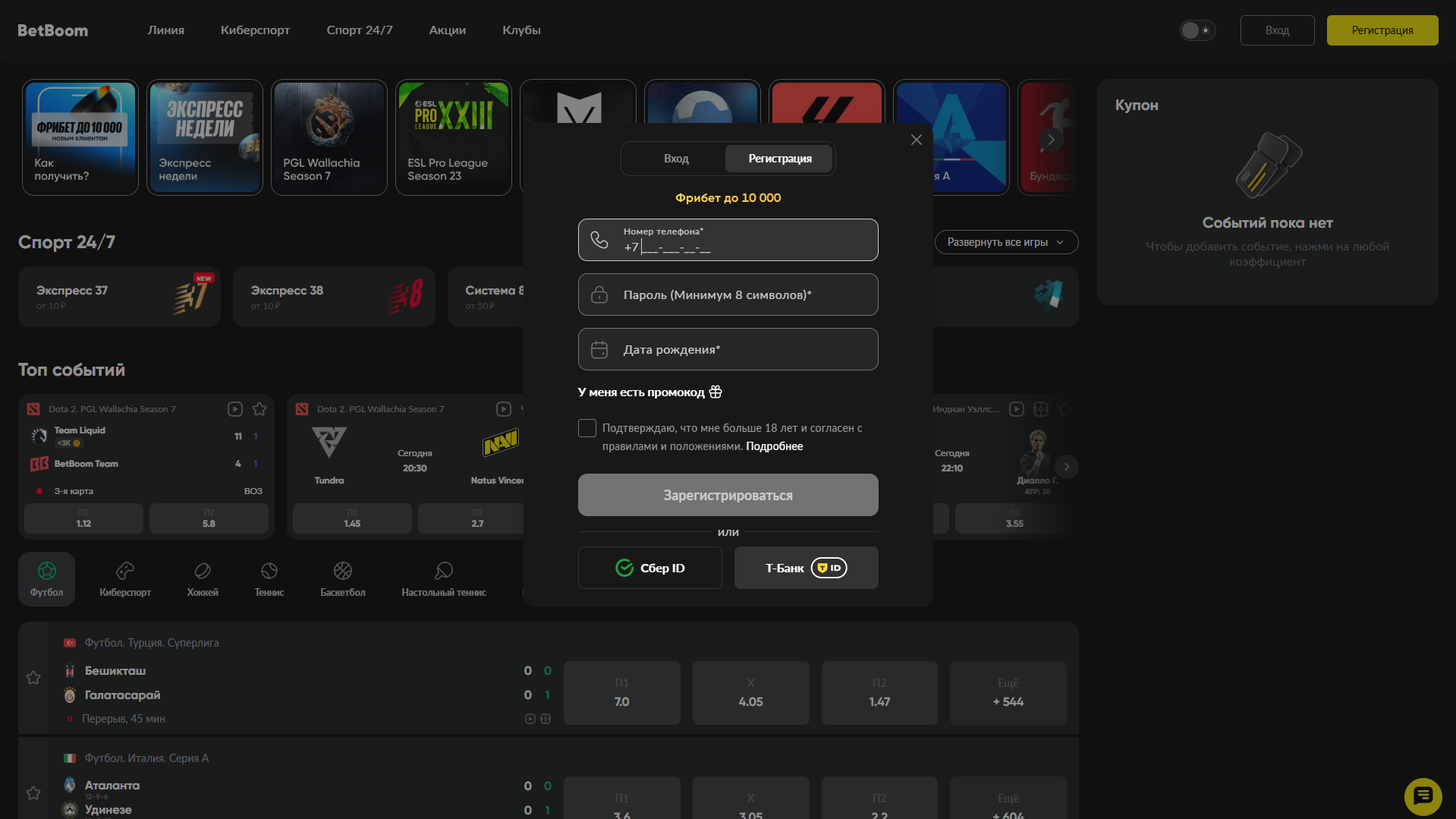The height and width of the screenshot is (819, 1456).
Task: Open ESL Pro League Season 23 banner
Action: 454,137
